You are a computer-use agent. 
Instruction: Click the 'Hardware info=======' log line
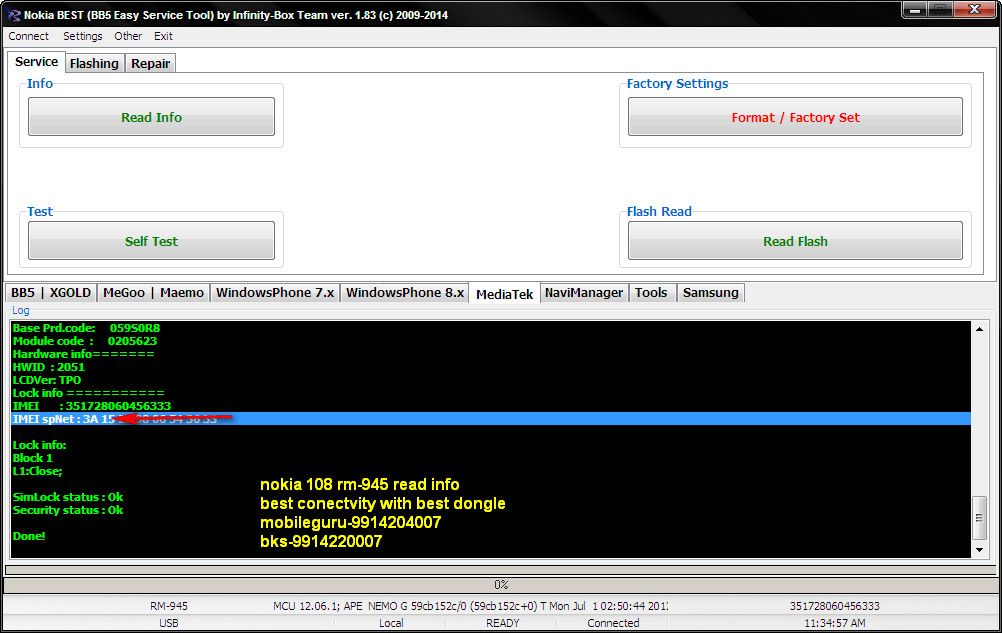coord(83,354)
